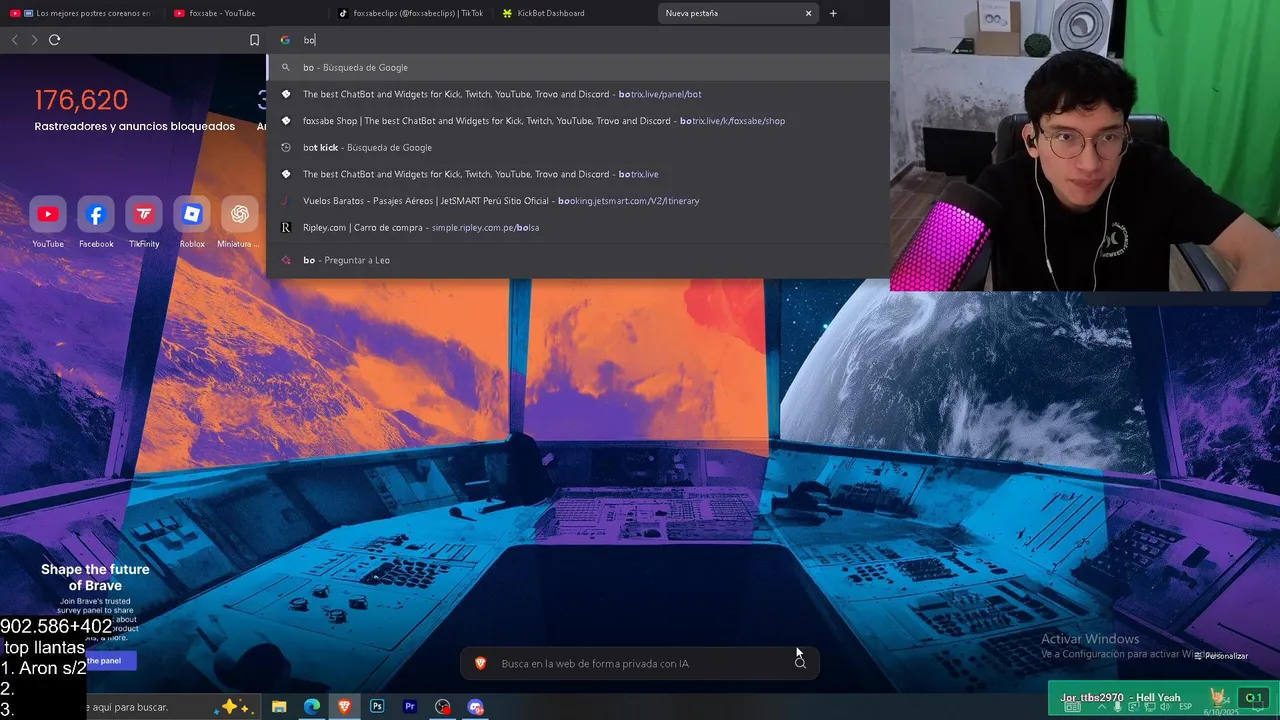Select the plain botrix.live suggestion
The width and height of the screenshot is (1280, 720).
[x=578, y=174]
